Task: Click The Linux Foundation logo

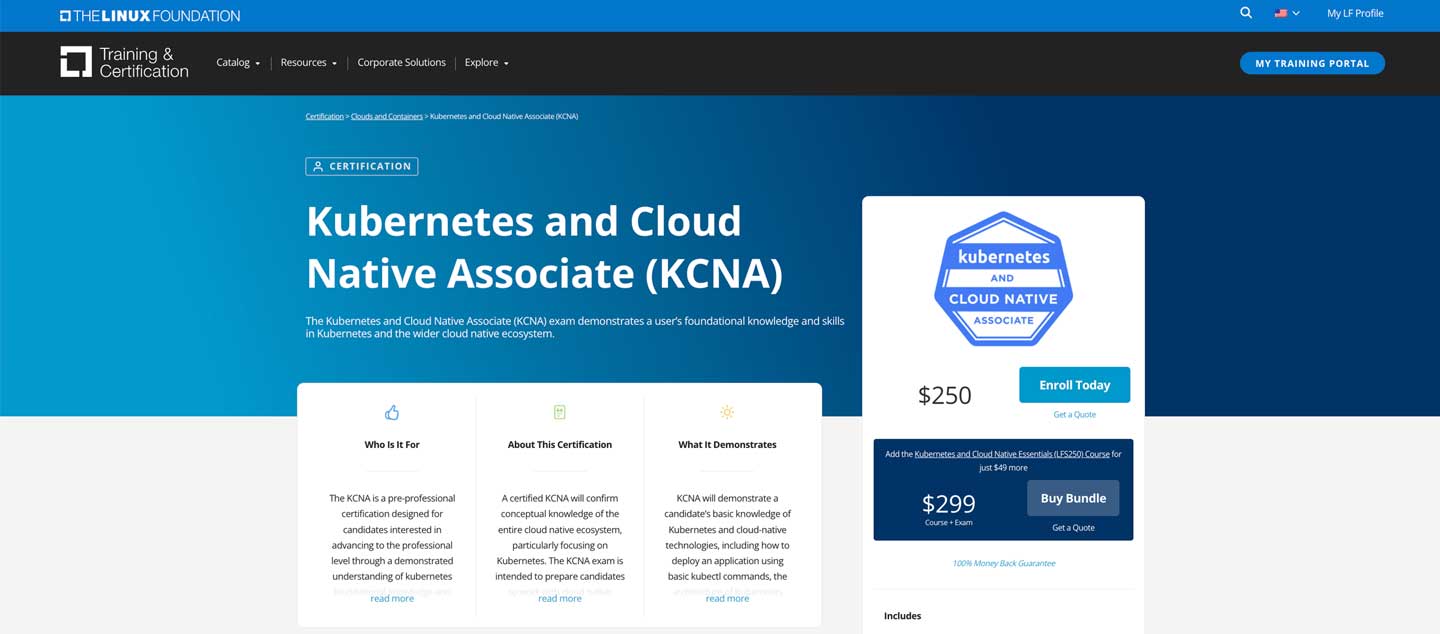Action: click(150, 15)
